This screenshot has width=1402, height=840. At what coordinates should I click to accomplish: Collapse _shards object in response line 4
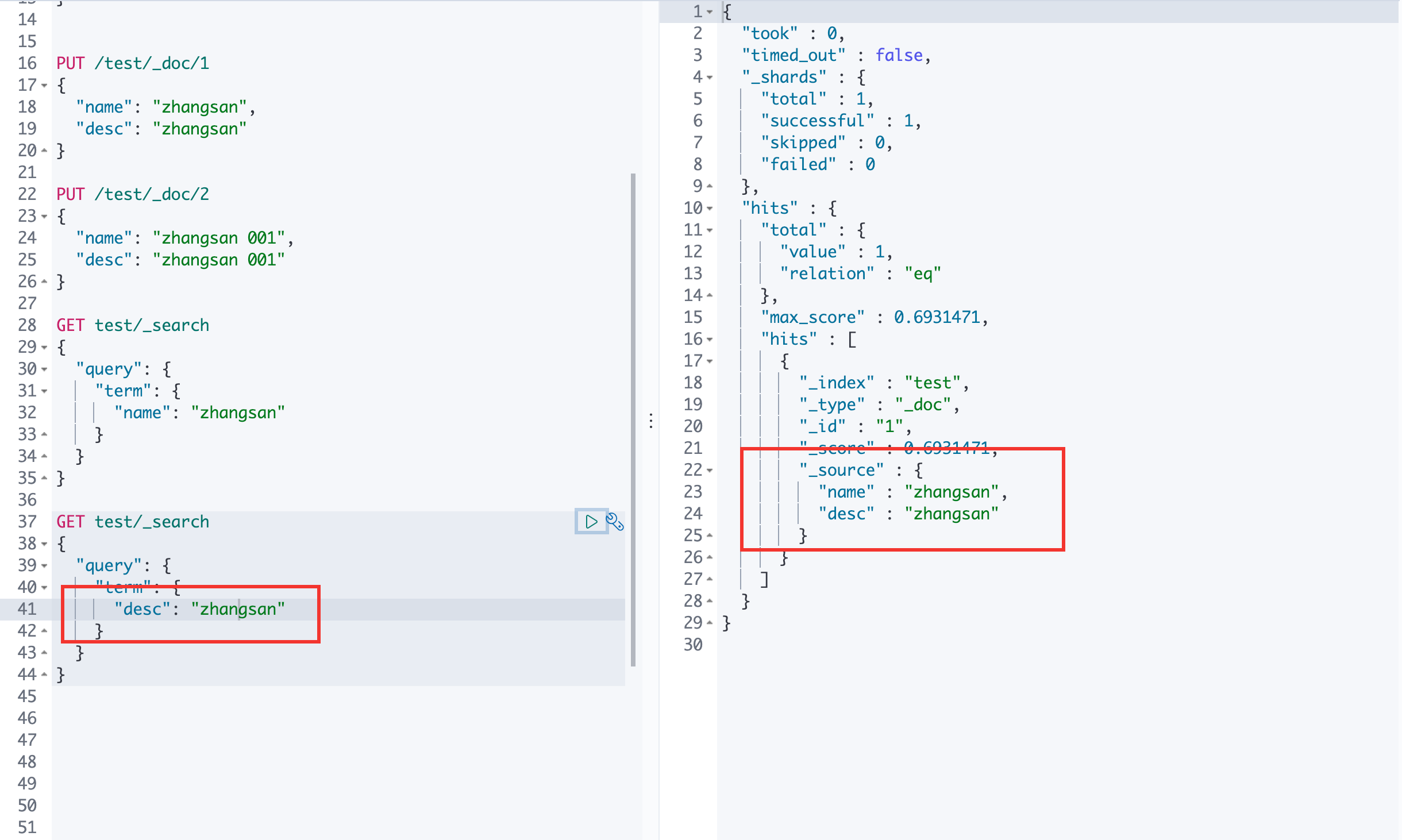pyautogui.click(x=710, y=78)
